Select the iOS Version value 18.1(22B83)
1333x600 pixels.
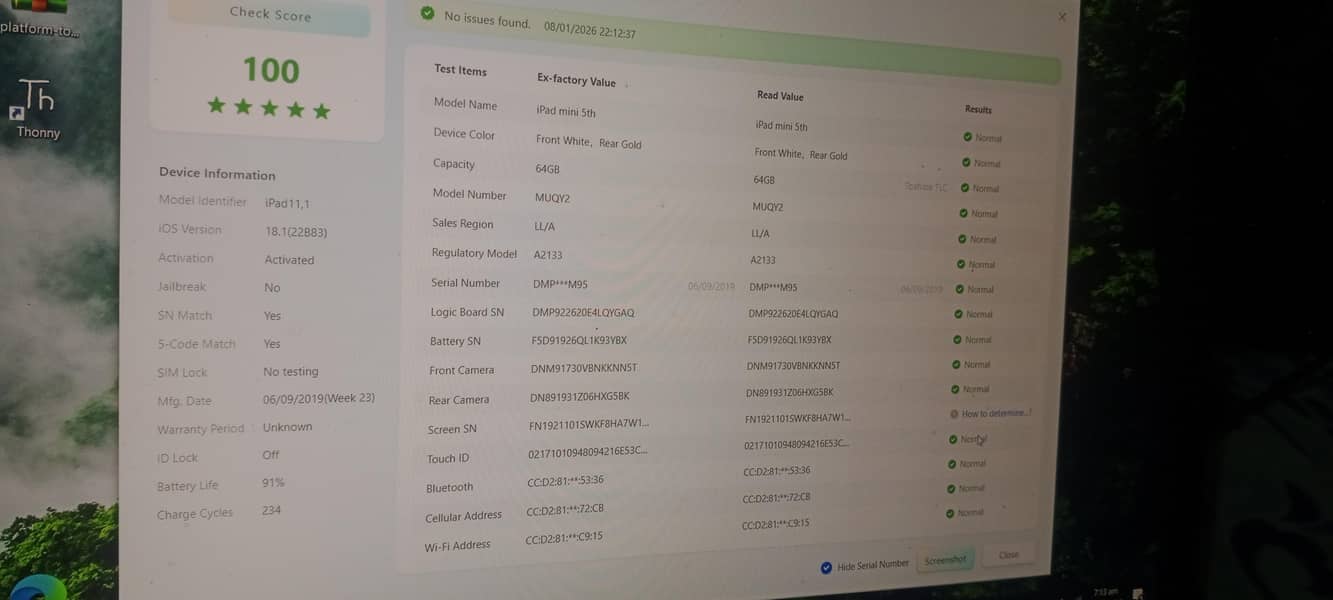tap(295, 231)
